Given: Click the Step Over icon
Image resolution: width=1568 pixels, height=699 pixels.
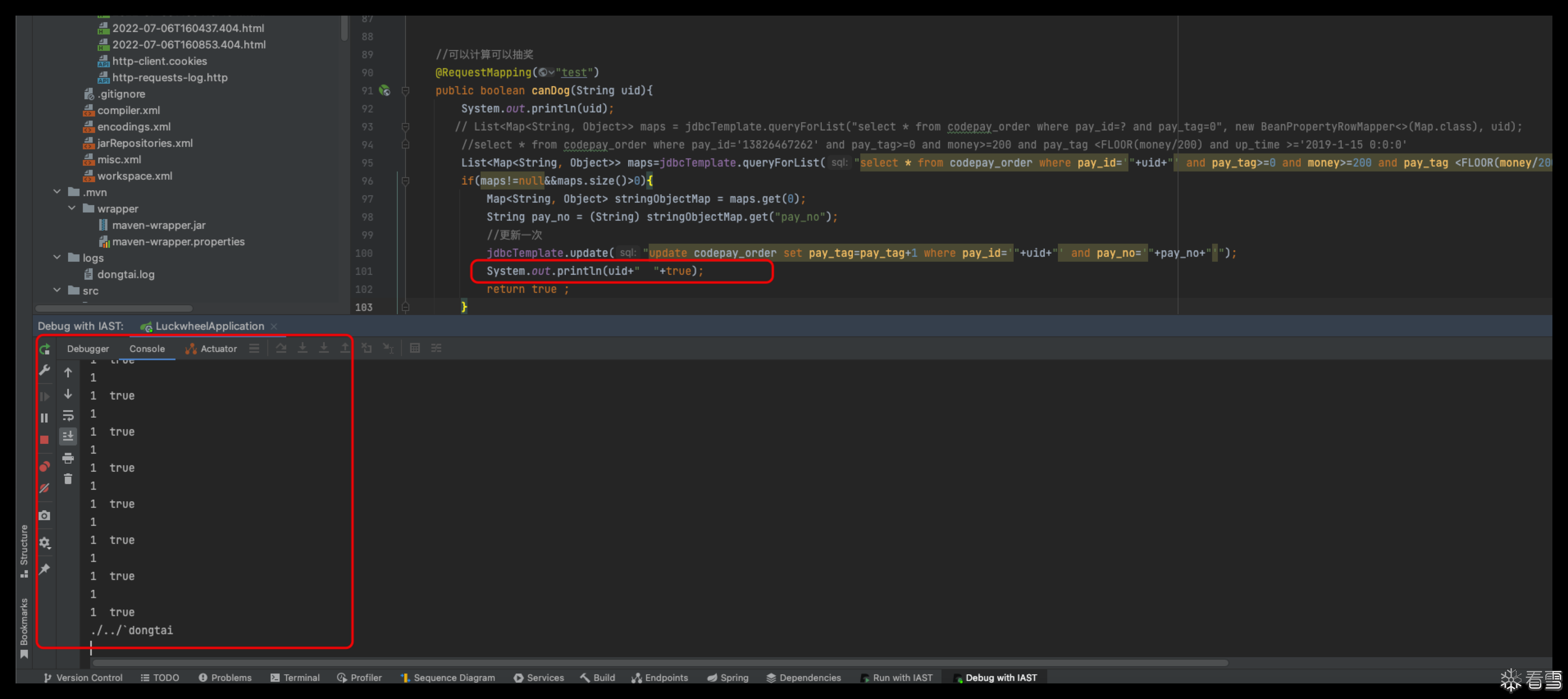Looking at the screenshot, I should pyautogui.click(x=281, y=348).
